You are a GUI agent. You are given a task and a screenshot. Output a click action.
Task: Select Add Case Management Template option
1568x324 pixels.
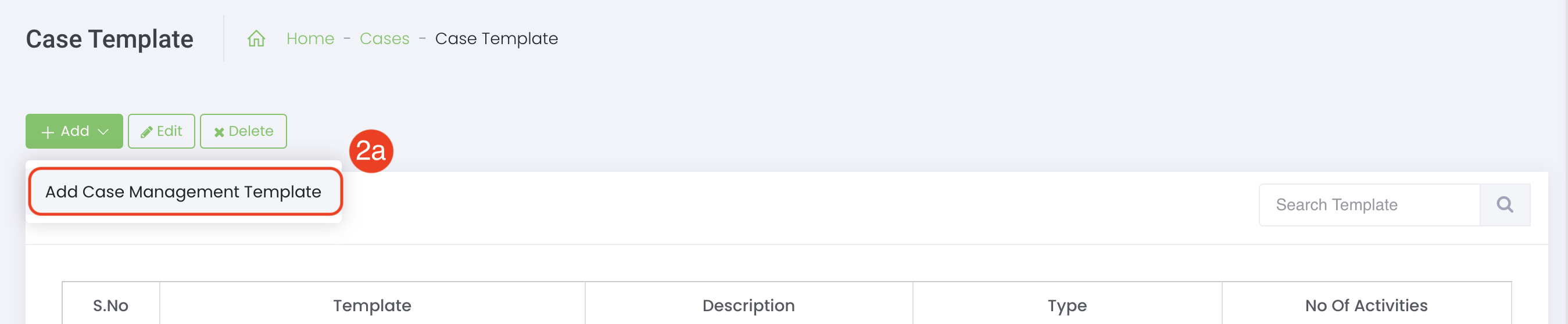tap(183, 192)
